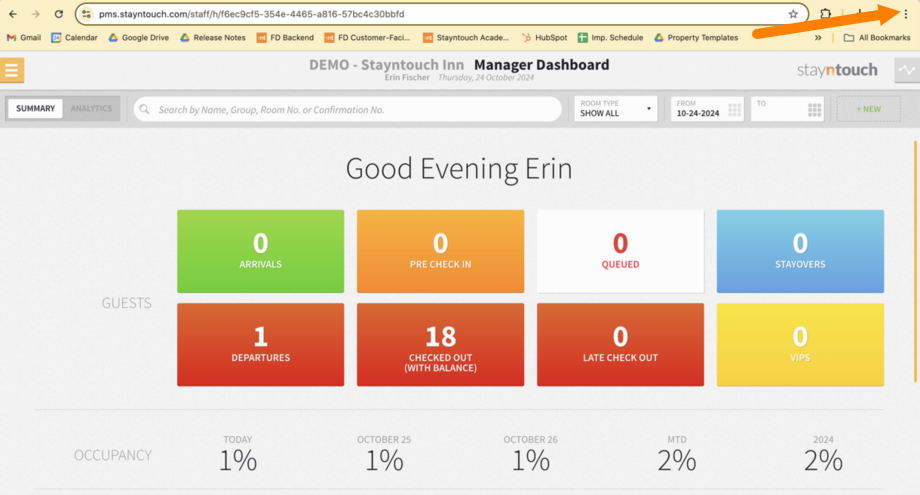
Task: Open the Chrome extensions puzzle icon
Action: coord(826,13)
